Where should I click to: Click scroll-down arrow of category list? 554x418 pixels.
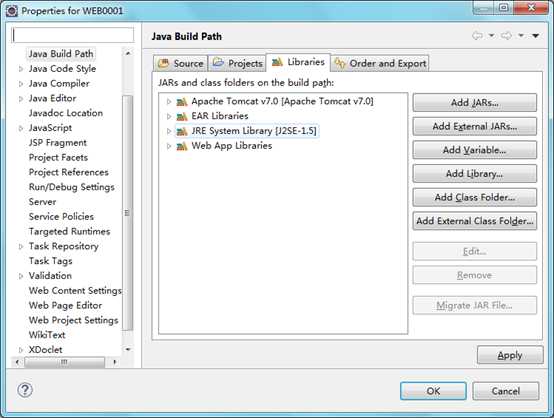click(128, 349)
